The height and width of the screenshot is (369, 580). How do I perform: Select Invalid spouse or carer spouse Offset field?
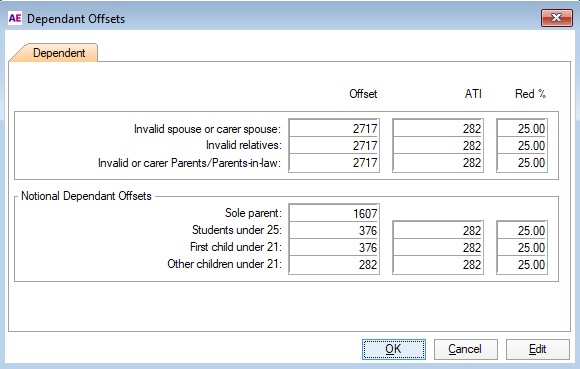click(x=334, y=128)
